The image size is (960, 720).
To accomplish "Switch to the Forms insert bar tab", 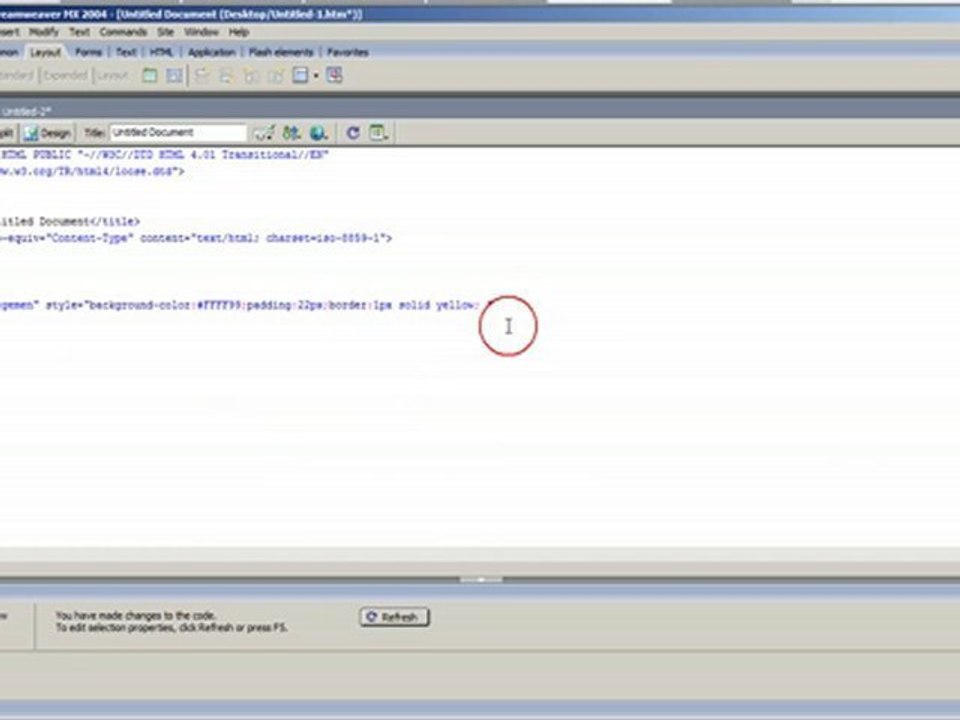I will 88,52.
